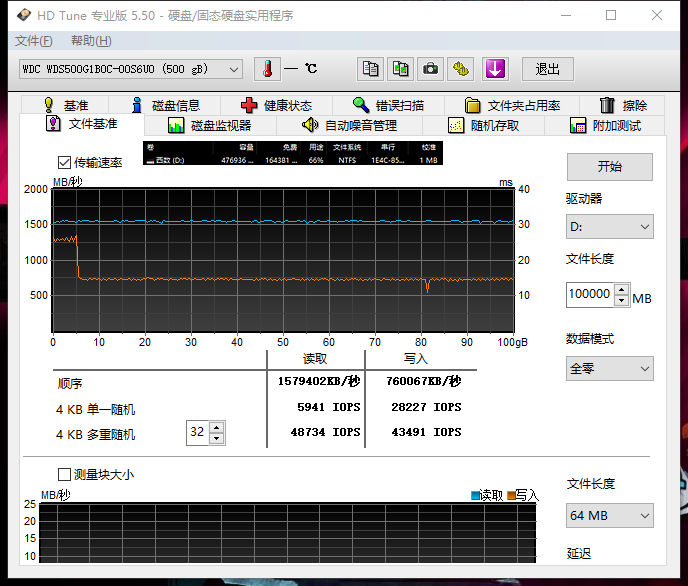Open the 磁盘信息 tab
688x586 pixels.
pyautogui.click(x=165, y=105)
